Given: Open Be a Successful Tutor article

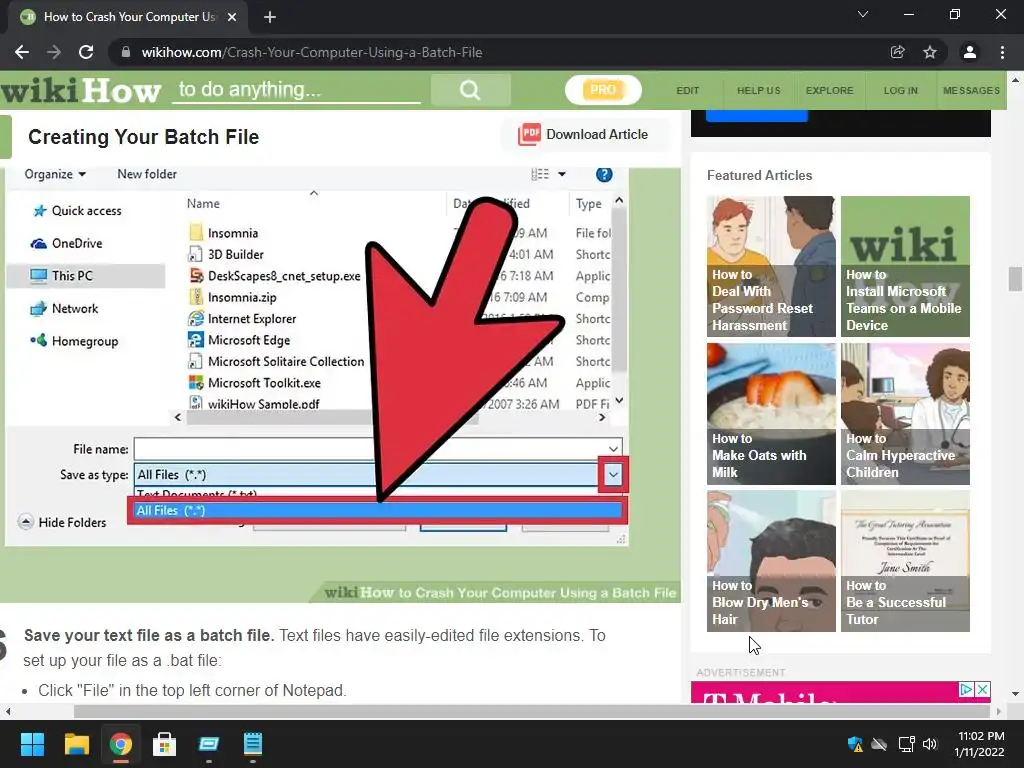Looking at the screenshot, I should pos(905,561).
